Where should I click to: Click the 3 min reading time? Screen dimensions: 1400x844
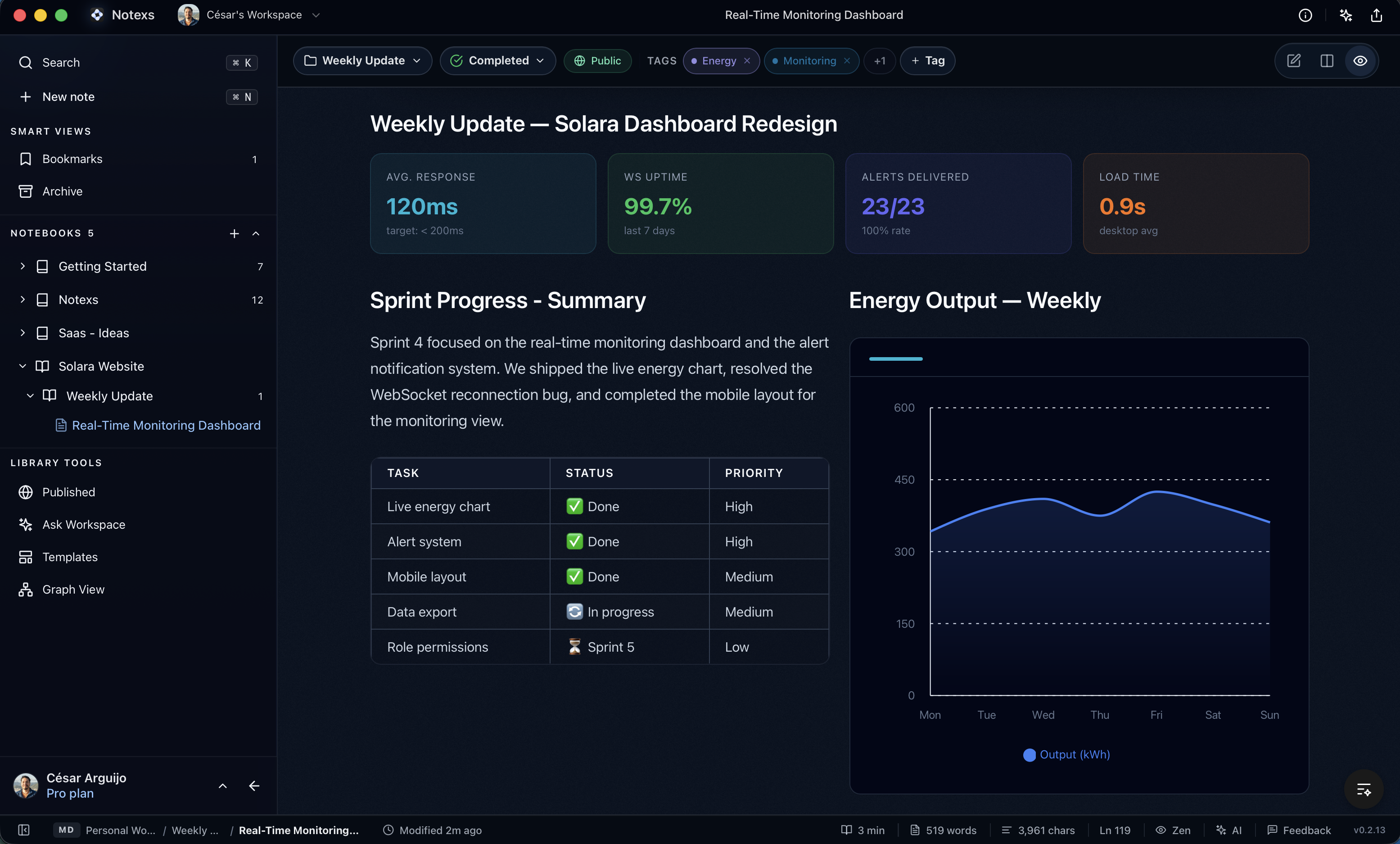coord(863,830)
